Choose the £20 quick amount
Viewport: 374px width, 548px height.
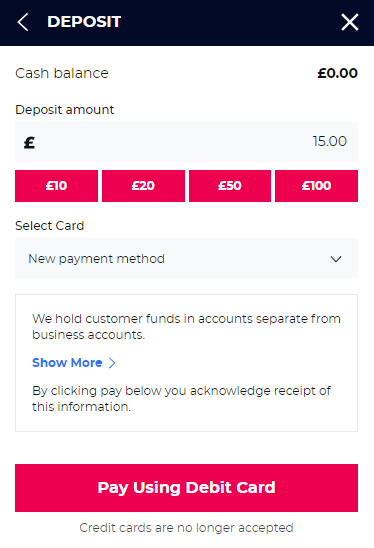tap(143, 186)
